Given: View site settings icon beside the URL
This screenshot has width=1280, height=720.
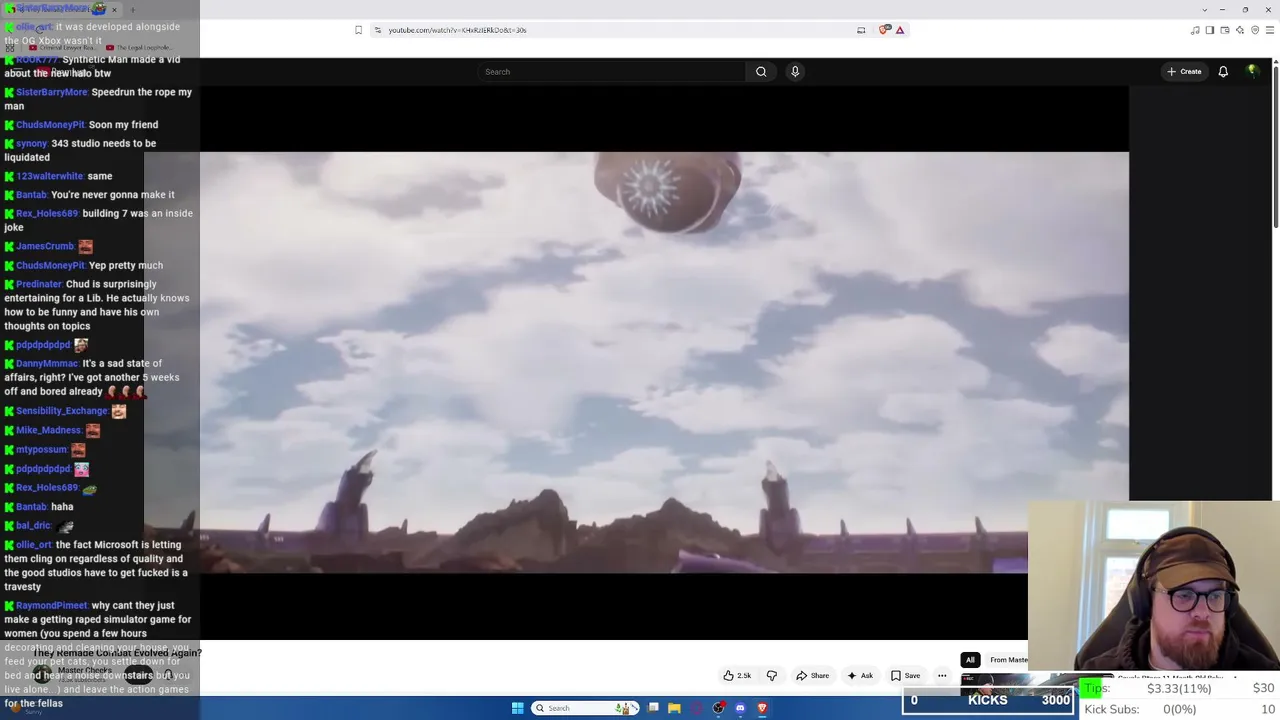Looking at the screenshot, I should [377, 30].
